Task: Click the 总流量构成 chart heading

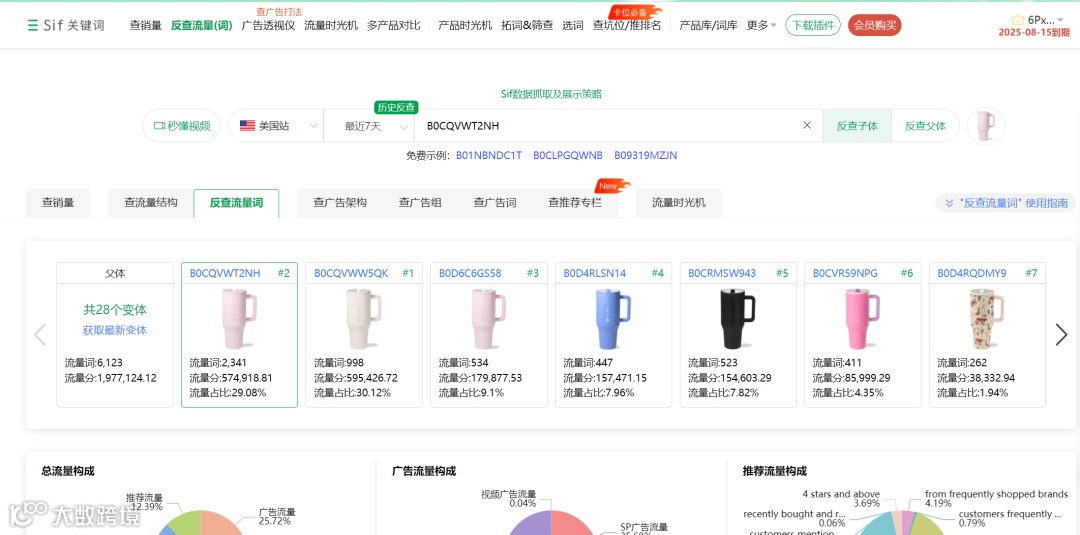Action: pyautogui.click(x=68, y=472)
